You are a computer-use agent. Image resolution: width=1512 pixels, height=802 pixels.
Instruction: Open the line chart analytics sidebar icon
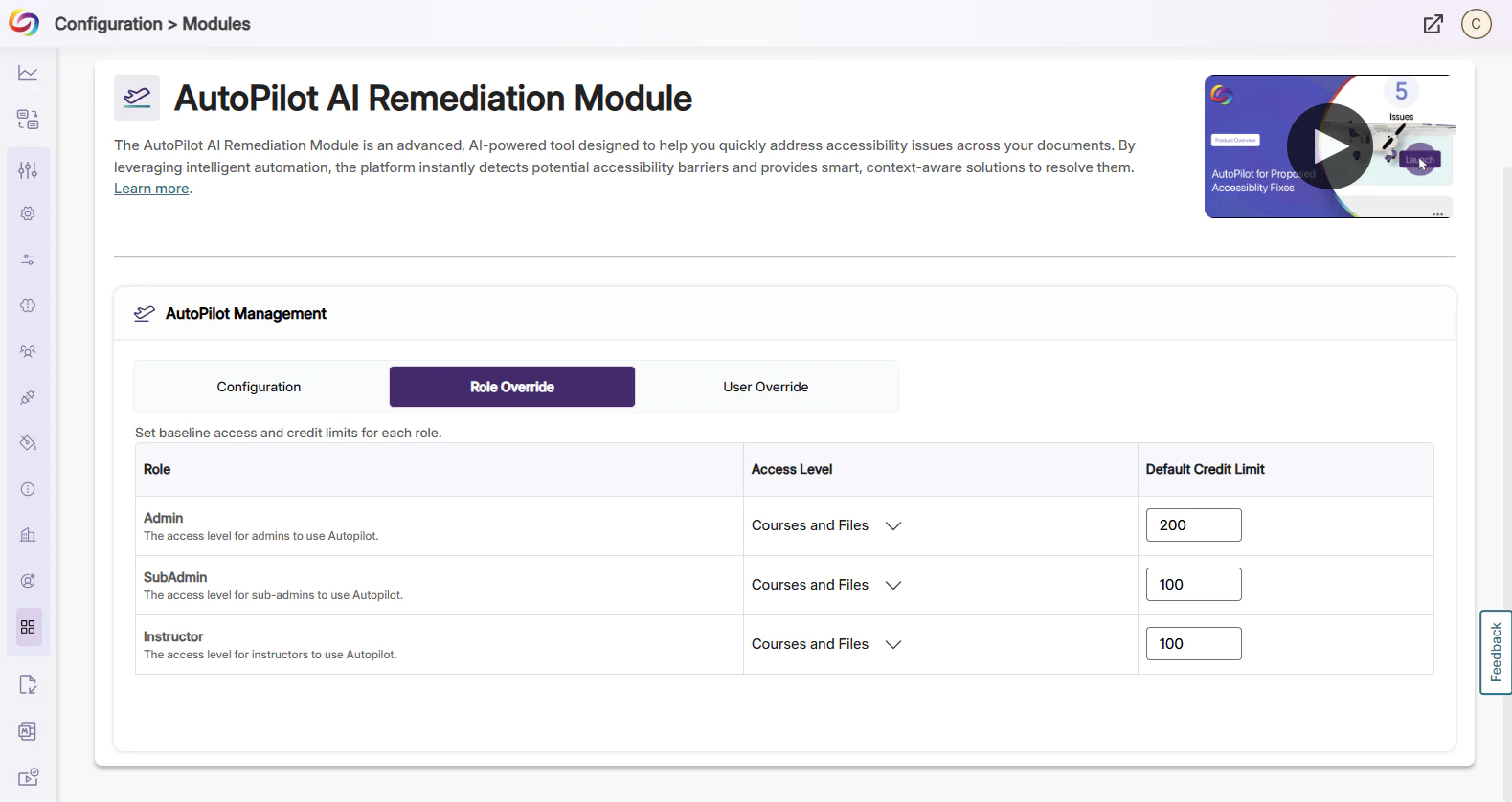point(28,74)
